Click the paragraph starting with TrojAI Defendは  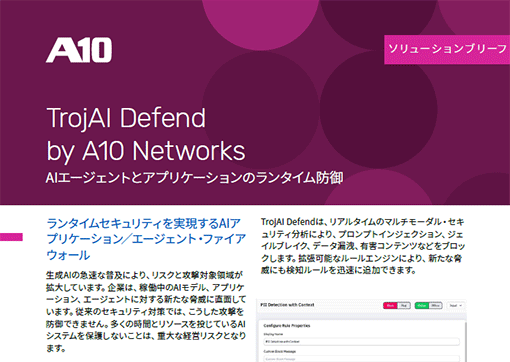[363, 246]
